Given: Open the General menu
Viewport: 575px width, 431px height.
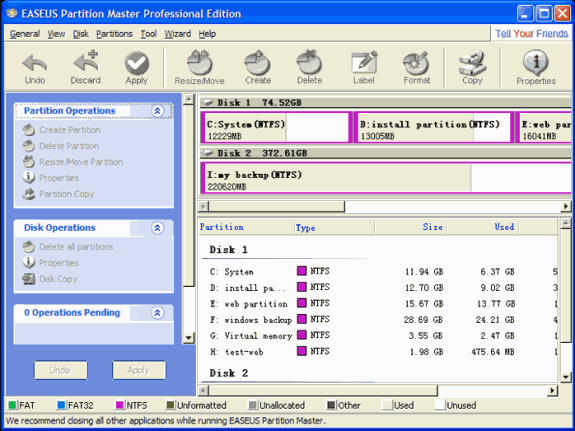Looking at the screenshot, I should [25, 34].
